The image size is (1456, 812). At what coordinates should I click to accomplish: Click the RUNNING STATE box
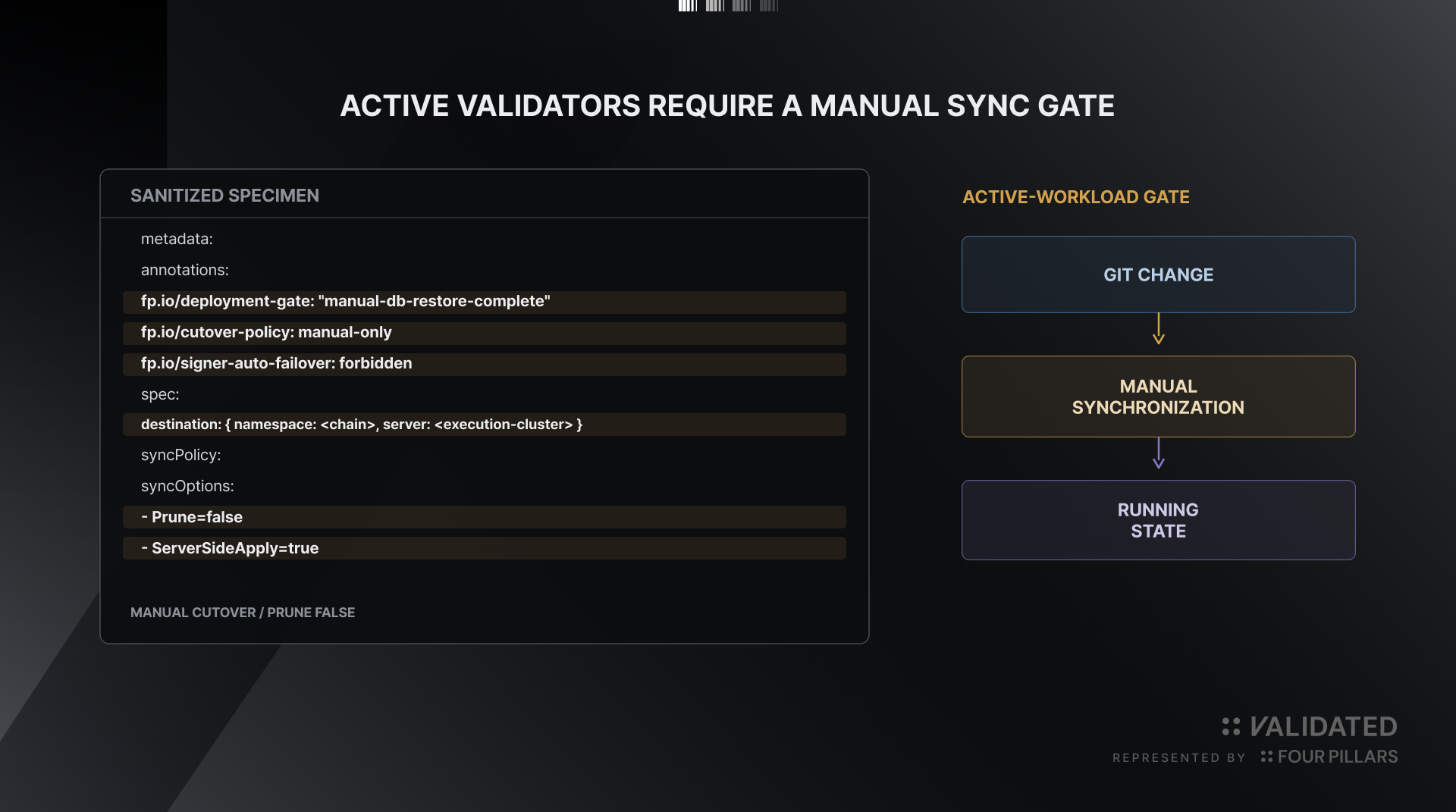coord(1158,520)
